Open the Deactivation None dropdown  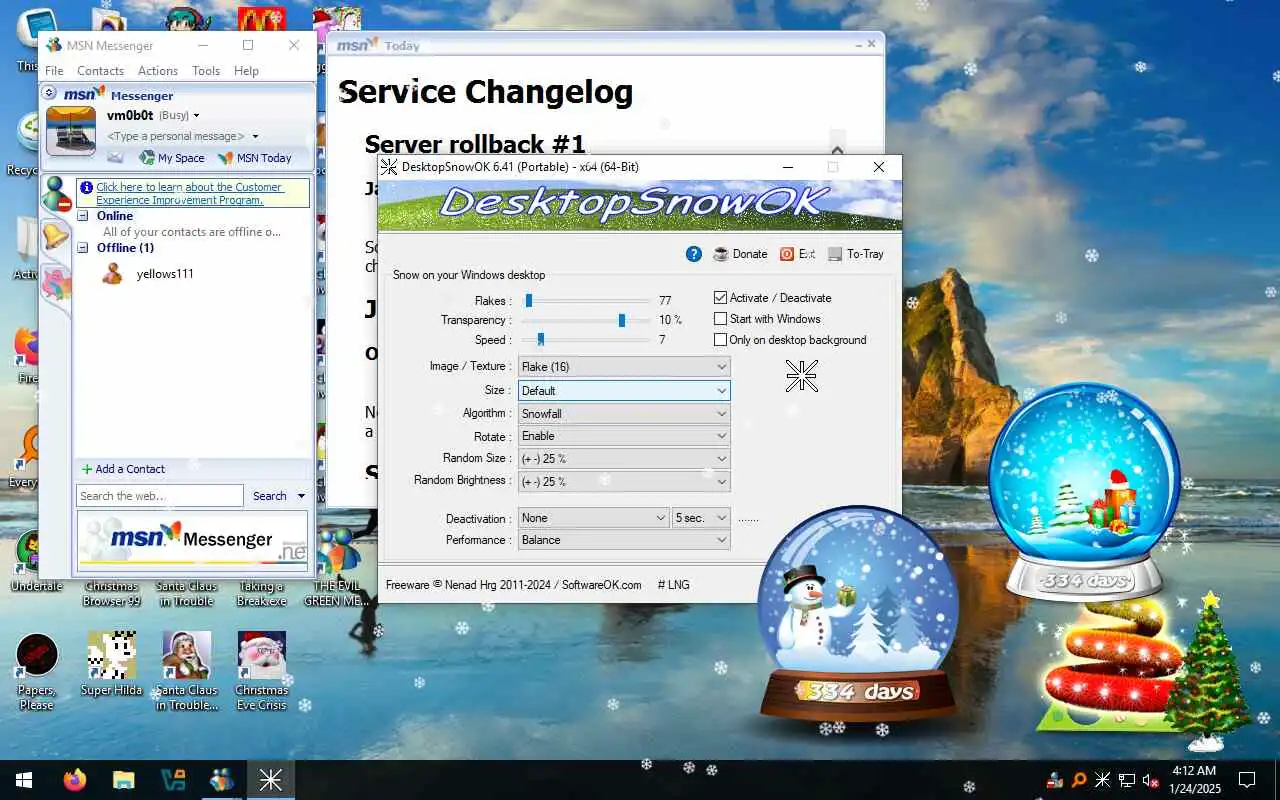(x=593, y=518)
